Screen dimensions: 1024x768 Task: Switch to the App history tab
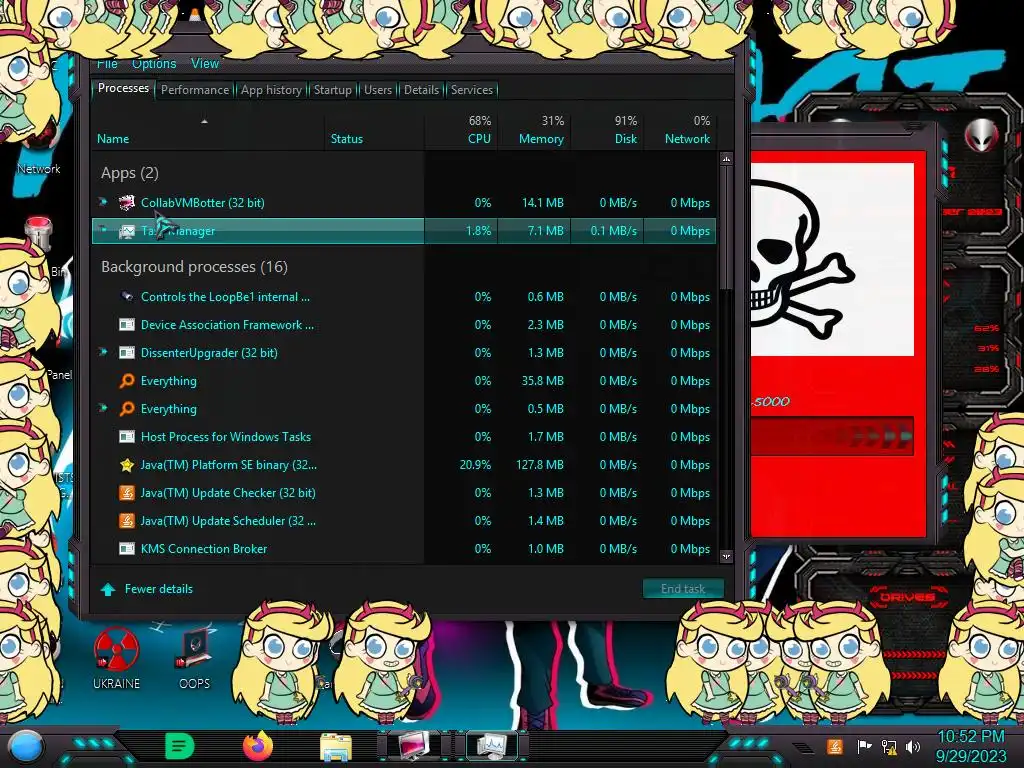271,90
